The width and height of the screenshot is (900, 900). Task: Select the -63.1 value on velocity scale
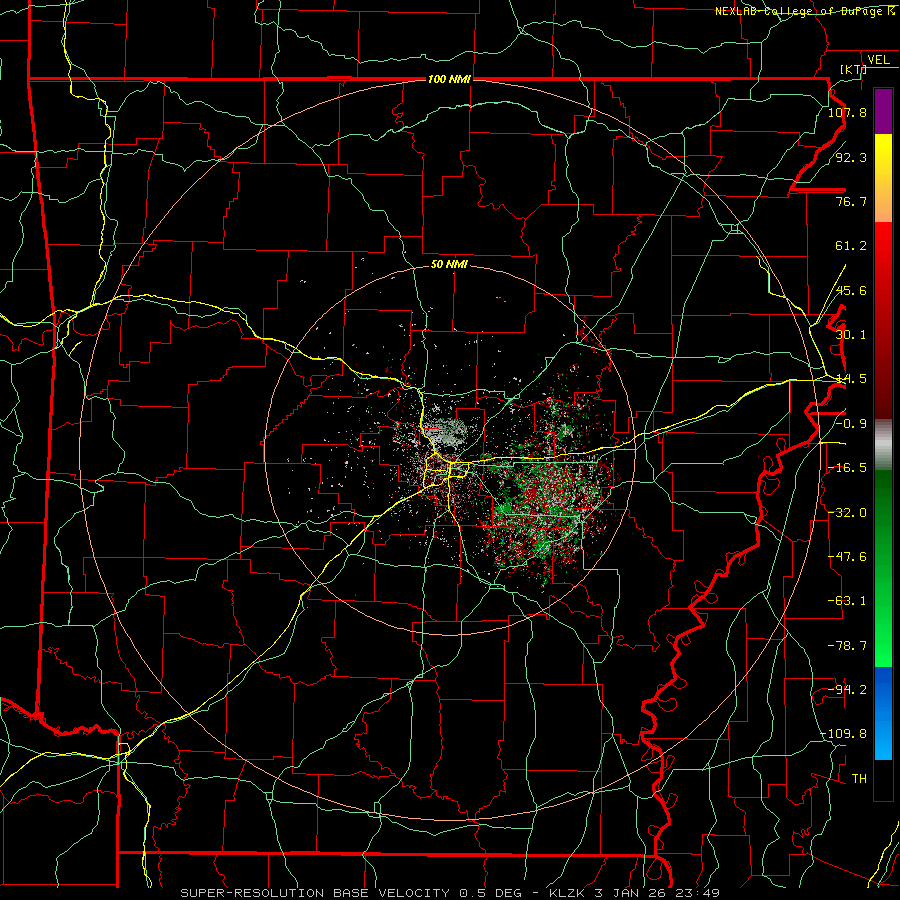(847, 601)
